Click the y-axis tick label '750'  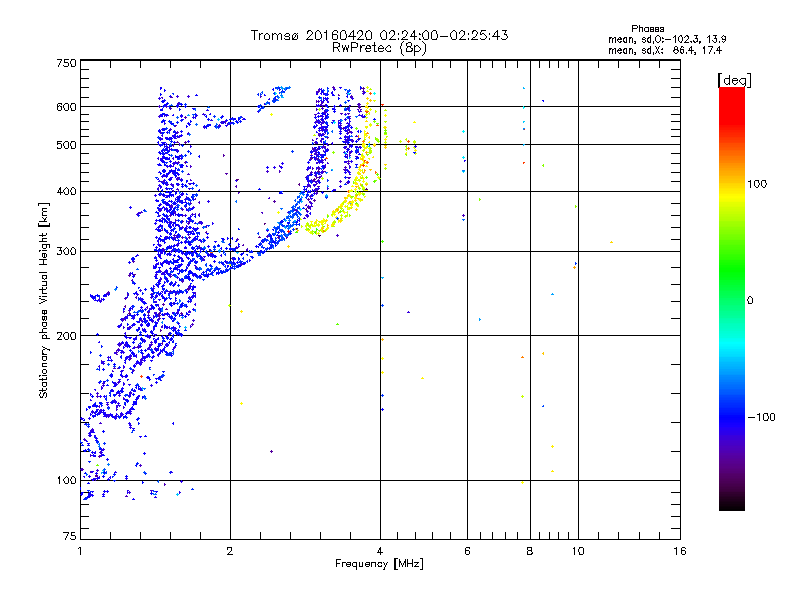(x=66, y=63)
